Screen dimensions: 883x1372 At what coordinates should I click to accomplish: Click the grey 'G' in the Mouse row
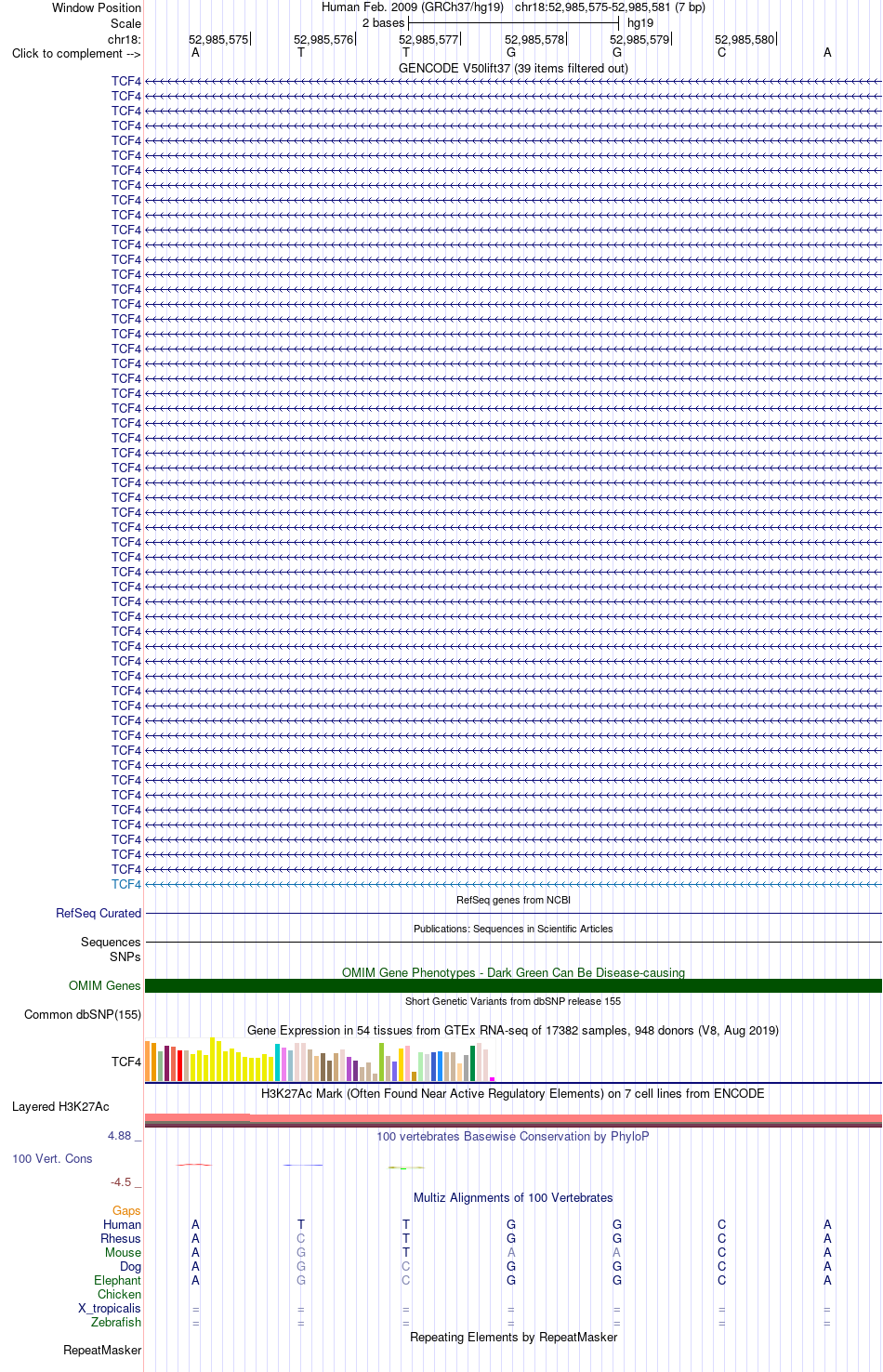coord(301,1252)
